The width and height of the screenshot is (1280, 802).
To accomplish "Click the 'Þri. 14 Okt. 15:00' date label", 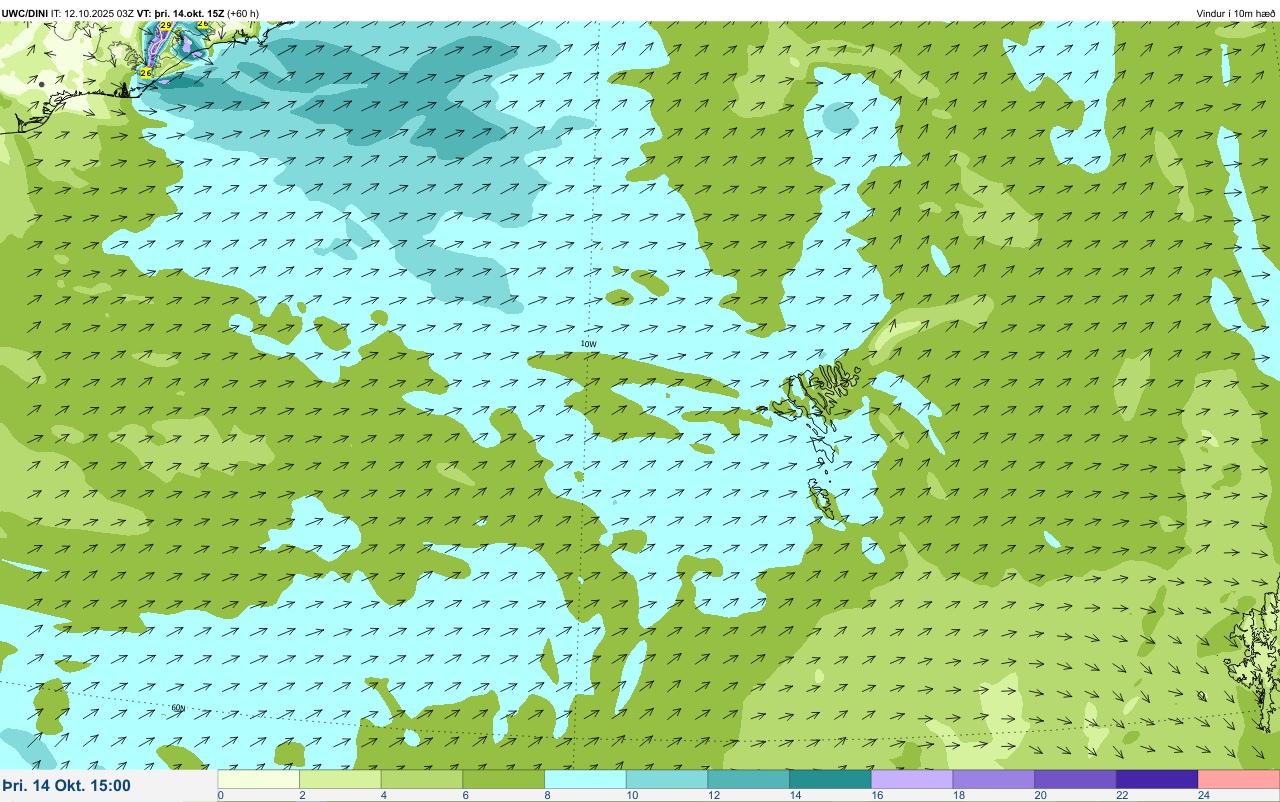I will (66, 786).
